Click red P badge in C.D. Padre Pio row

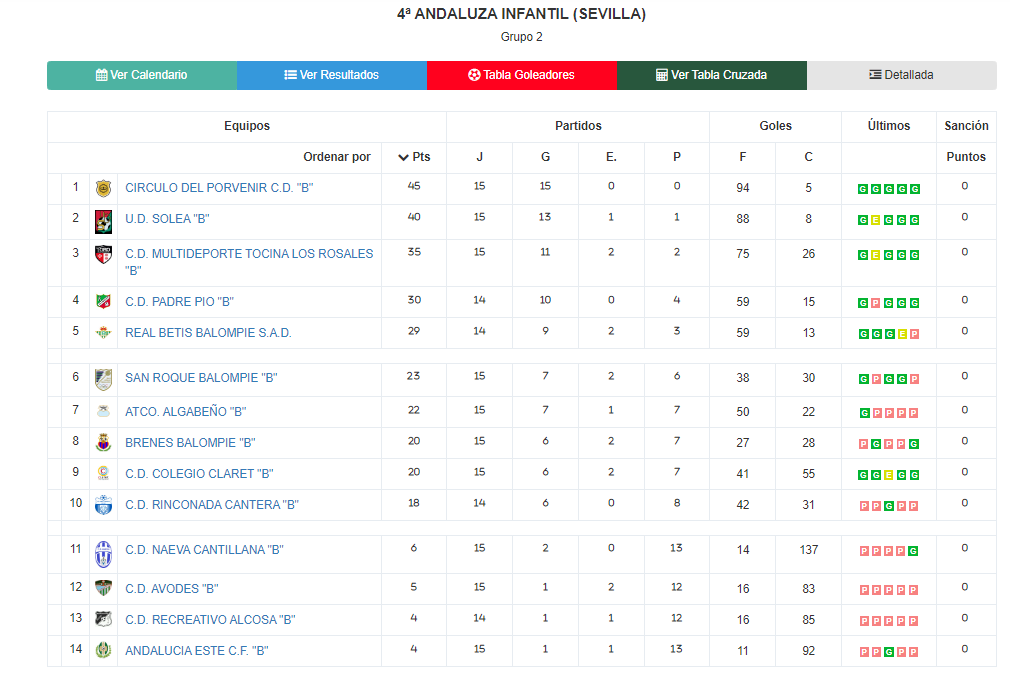coord(875,303)
